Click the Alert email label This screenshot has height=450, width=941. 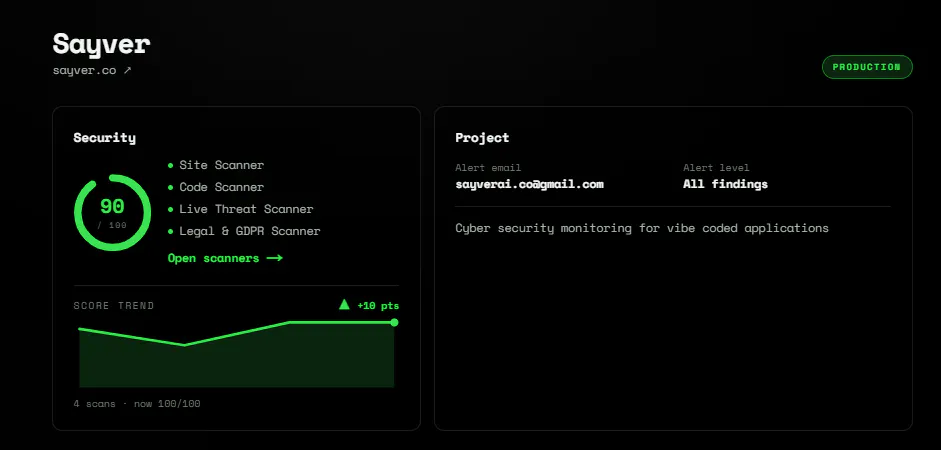(488, 168)
